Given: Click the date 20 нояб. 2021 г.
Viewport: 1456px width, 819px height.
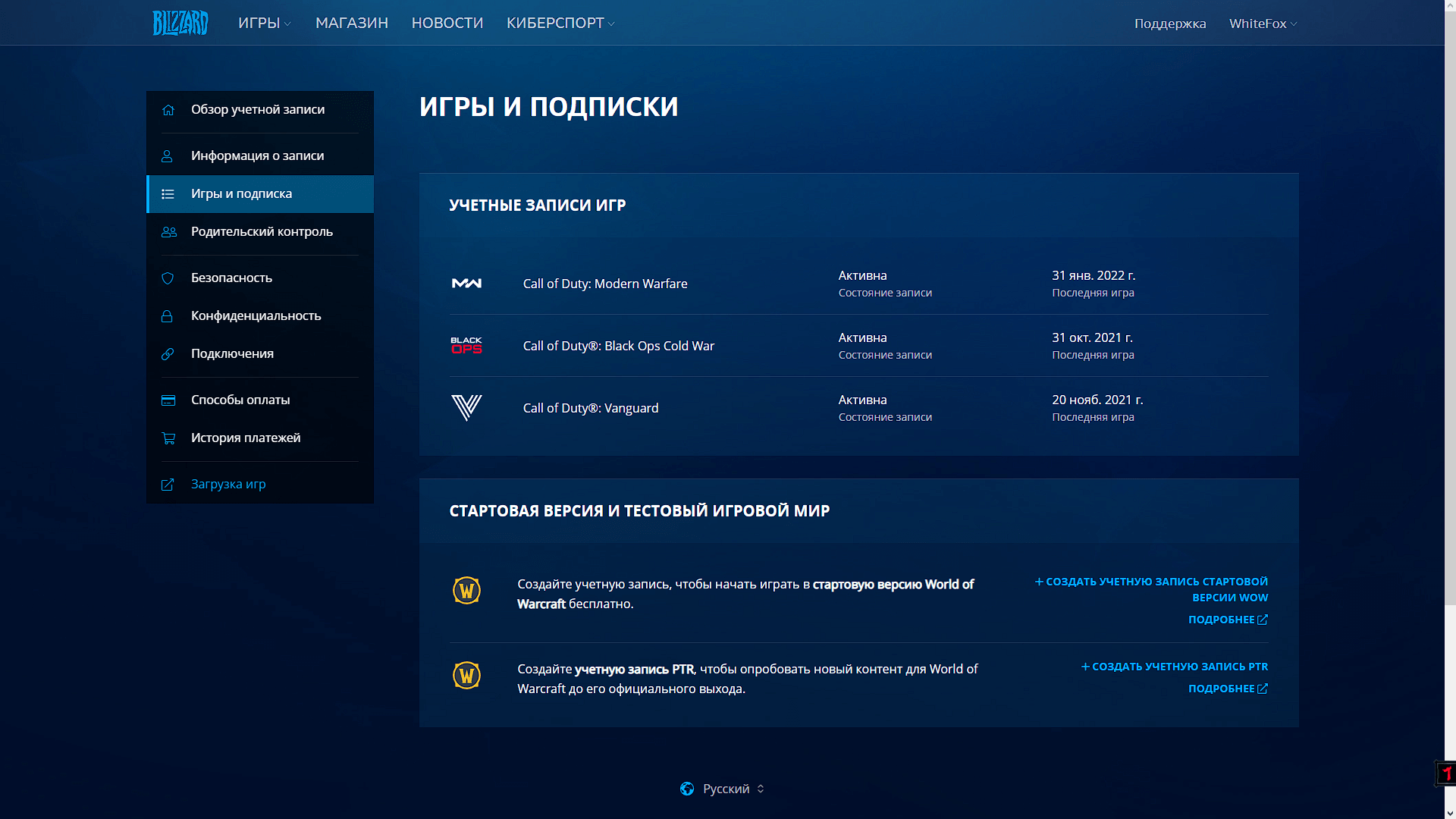Looking at the screenshot, I should tap(1097, 400).
